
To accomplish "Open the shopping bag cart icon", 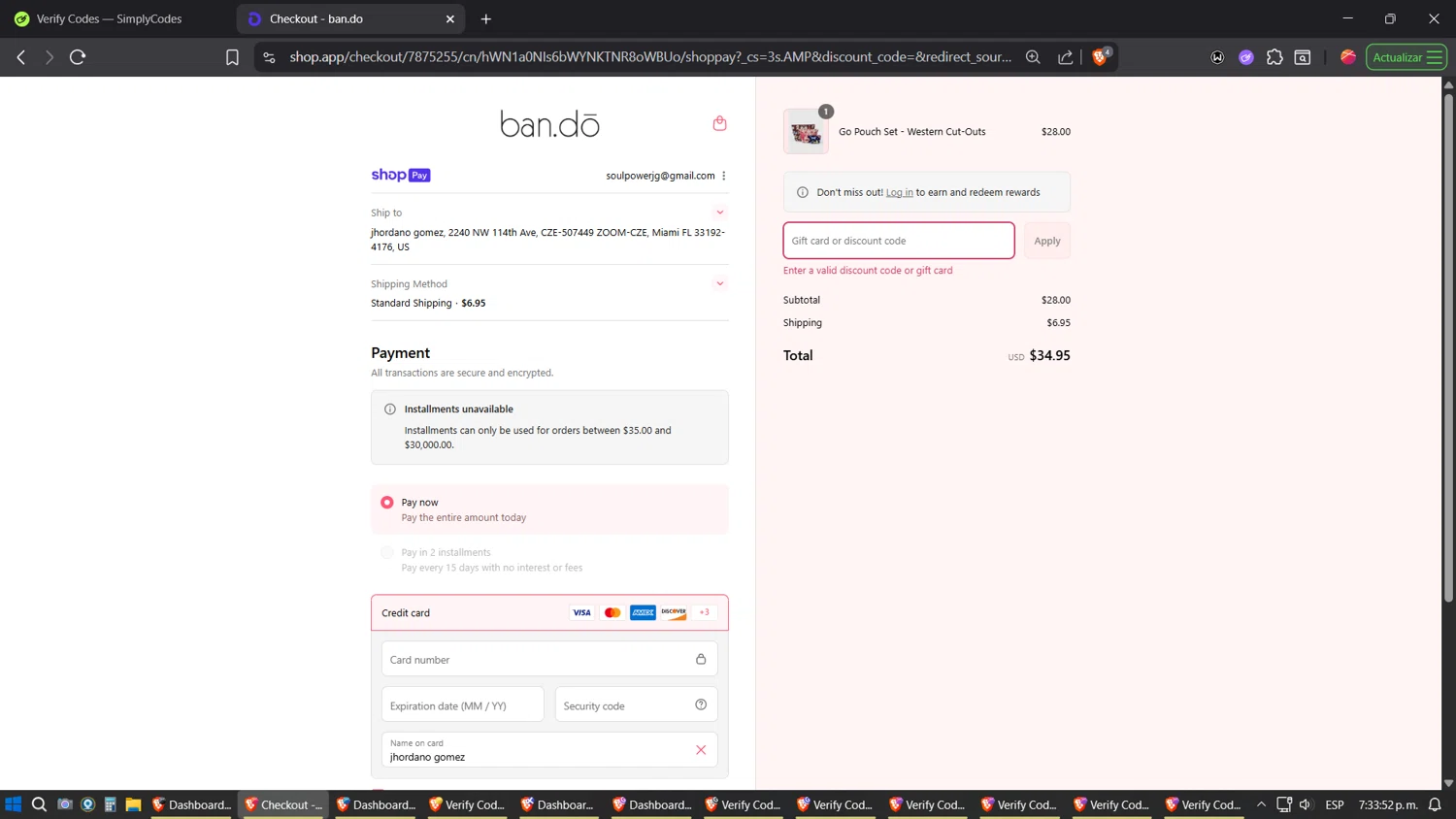I will tap(719, 123).
